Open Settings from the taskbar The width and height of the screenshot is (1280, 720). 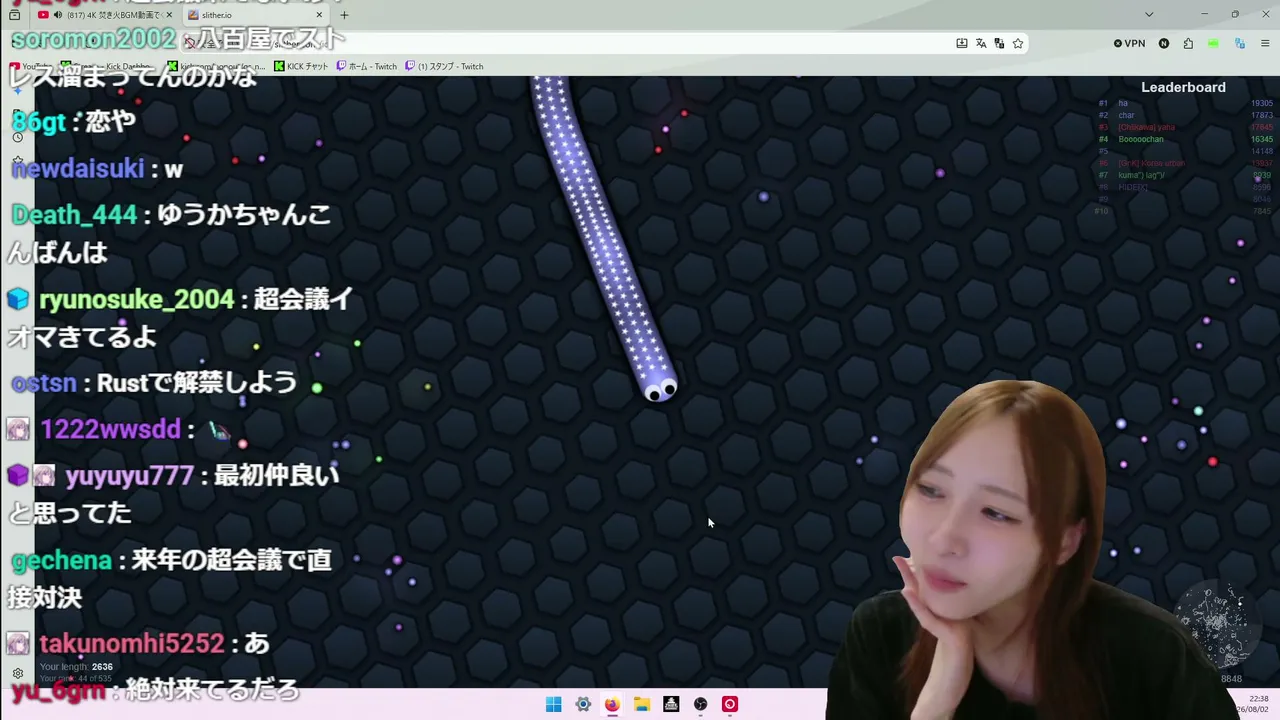click(583, 704)
